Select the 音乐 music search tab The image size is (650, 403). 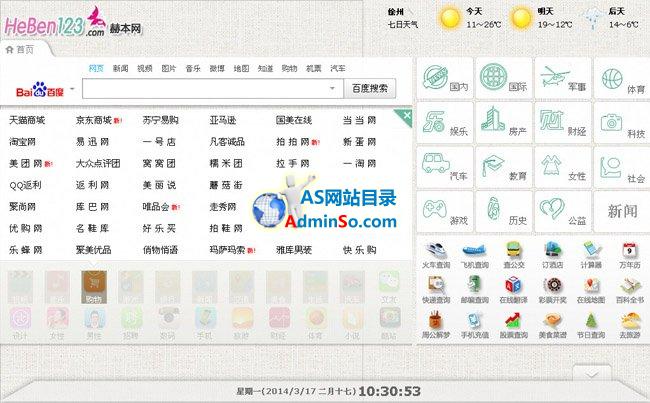[193, 68]
